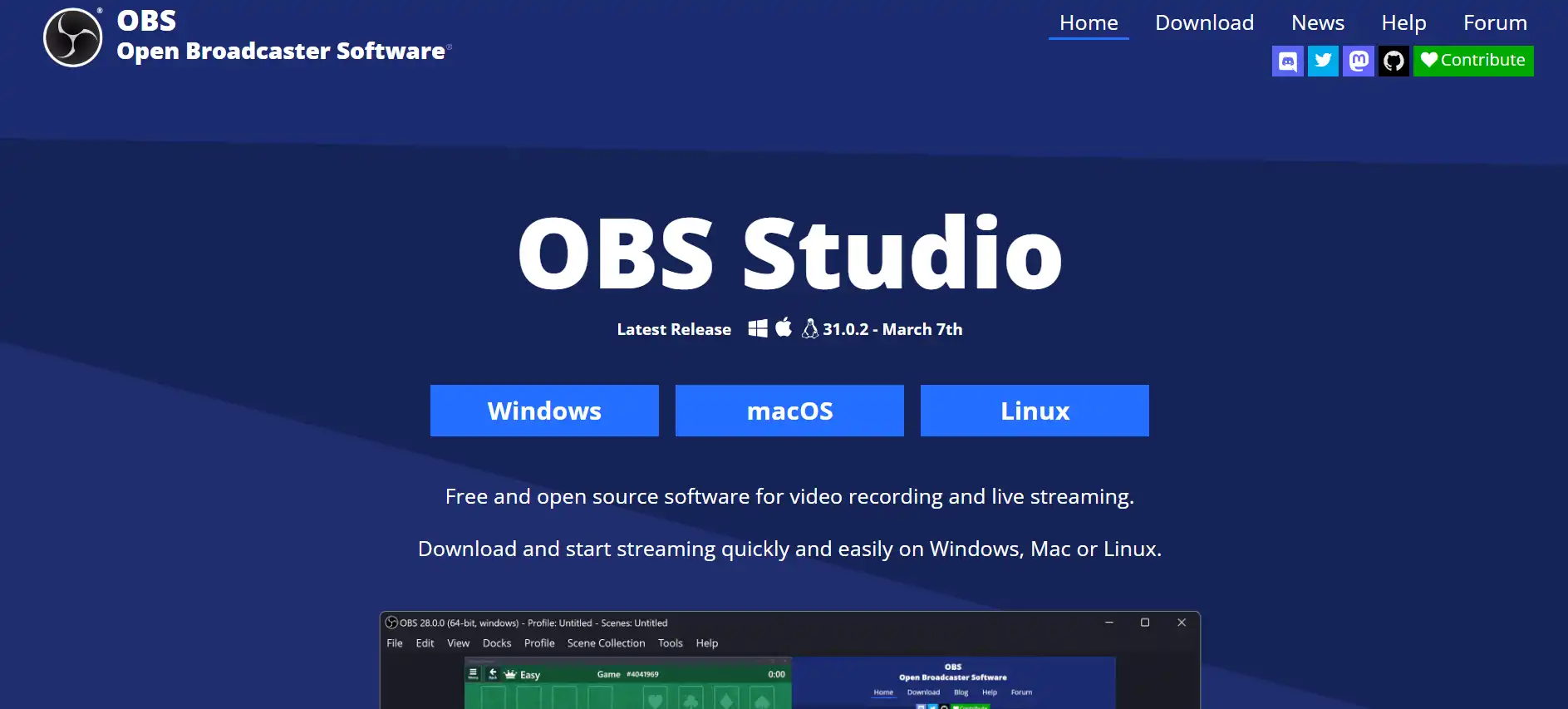Select the blue macOS download button
Screen dimensions: 1568x709
(789, 411)
